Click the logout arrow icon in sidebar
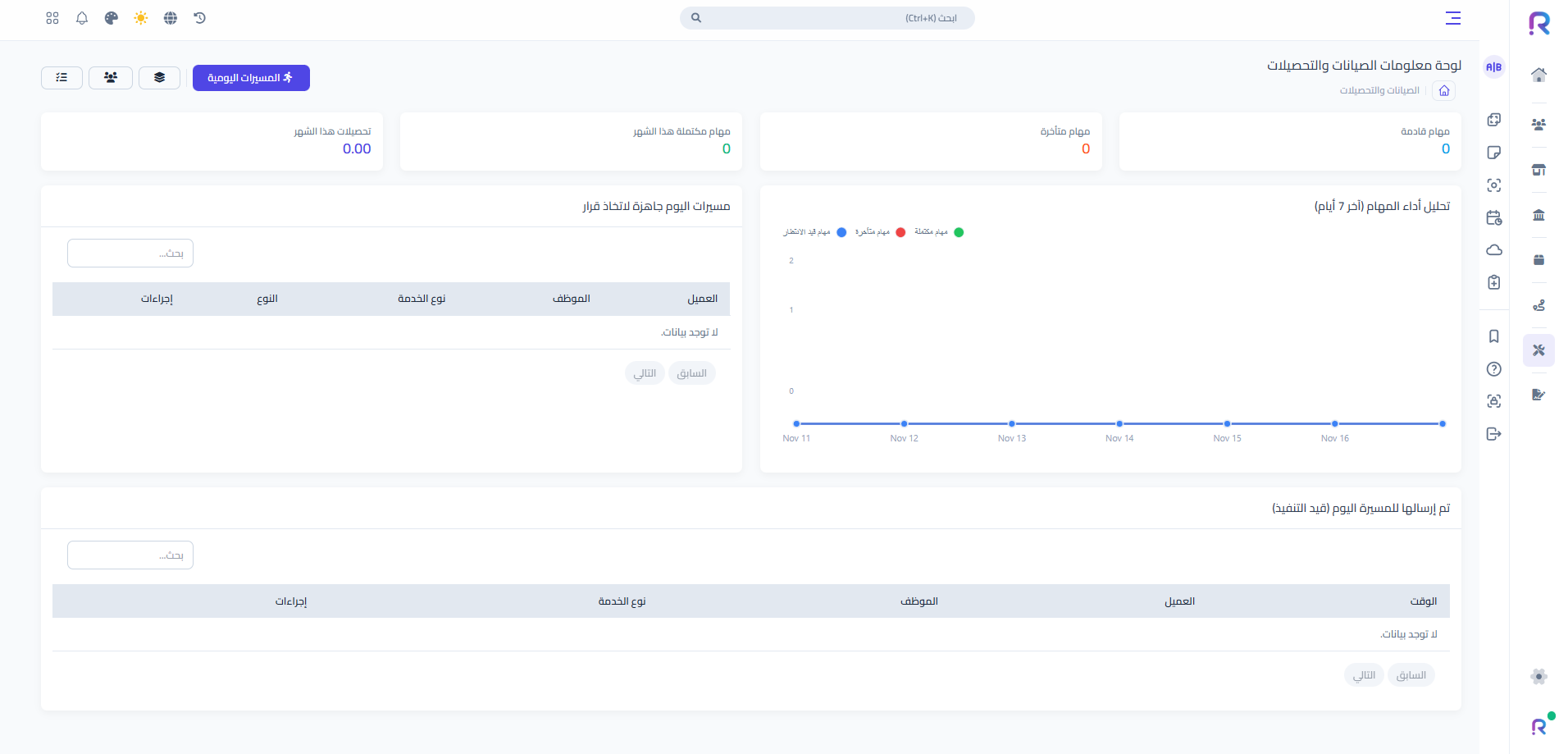The image size is (1568, 754). pyautogui.click(x=1494, y=434)
